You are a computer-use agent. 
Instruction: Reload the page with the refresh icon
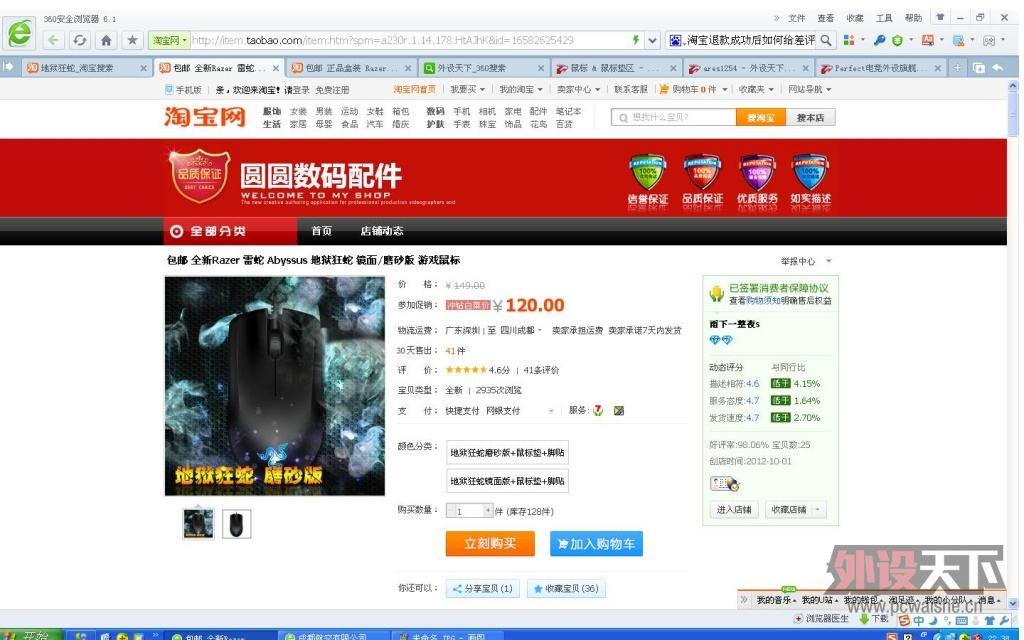(x=80, y=40)
